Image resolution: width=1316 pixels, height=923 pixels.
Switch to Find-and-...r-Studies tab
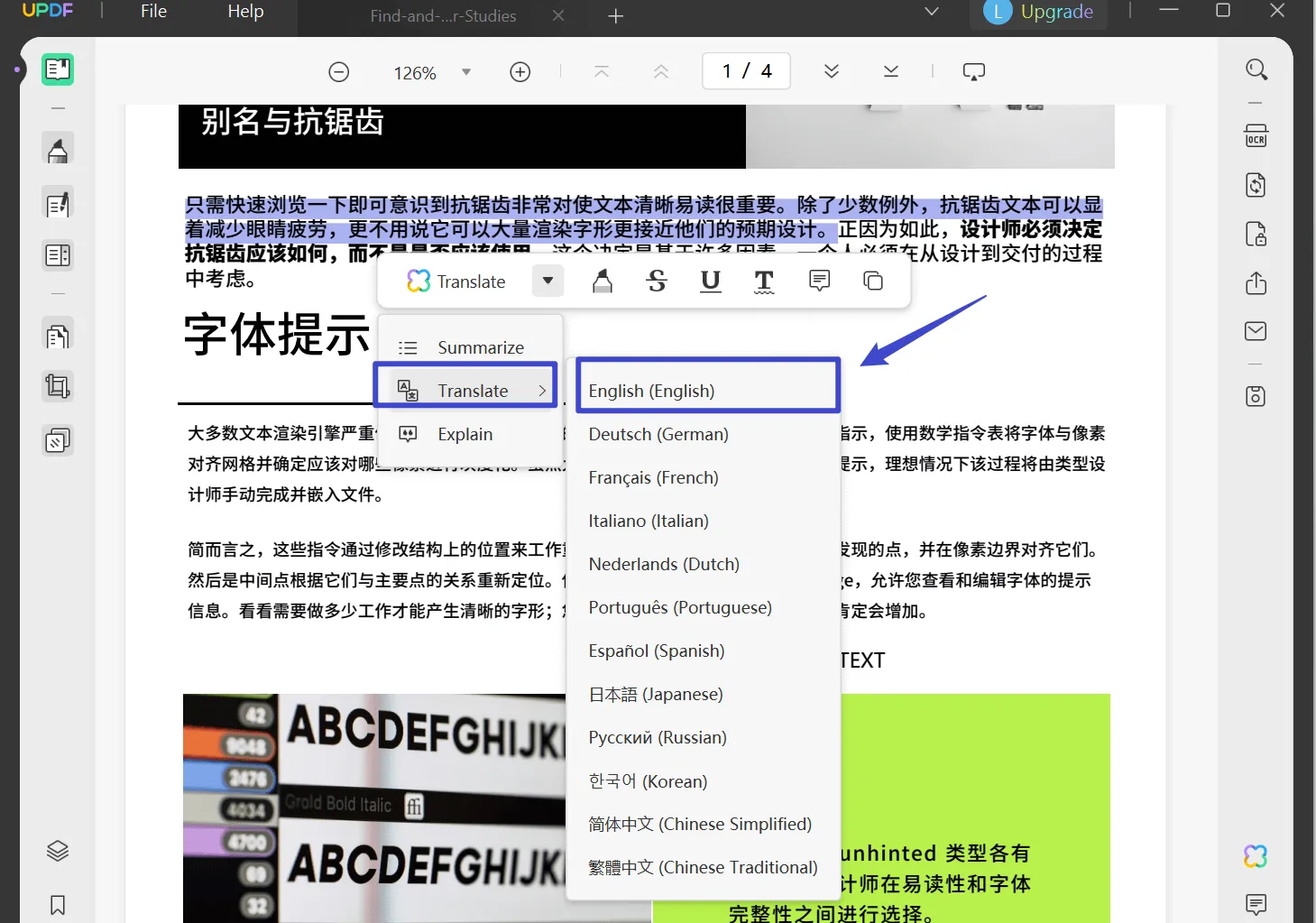click(x=443, y=16)
